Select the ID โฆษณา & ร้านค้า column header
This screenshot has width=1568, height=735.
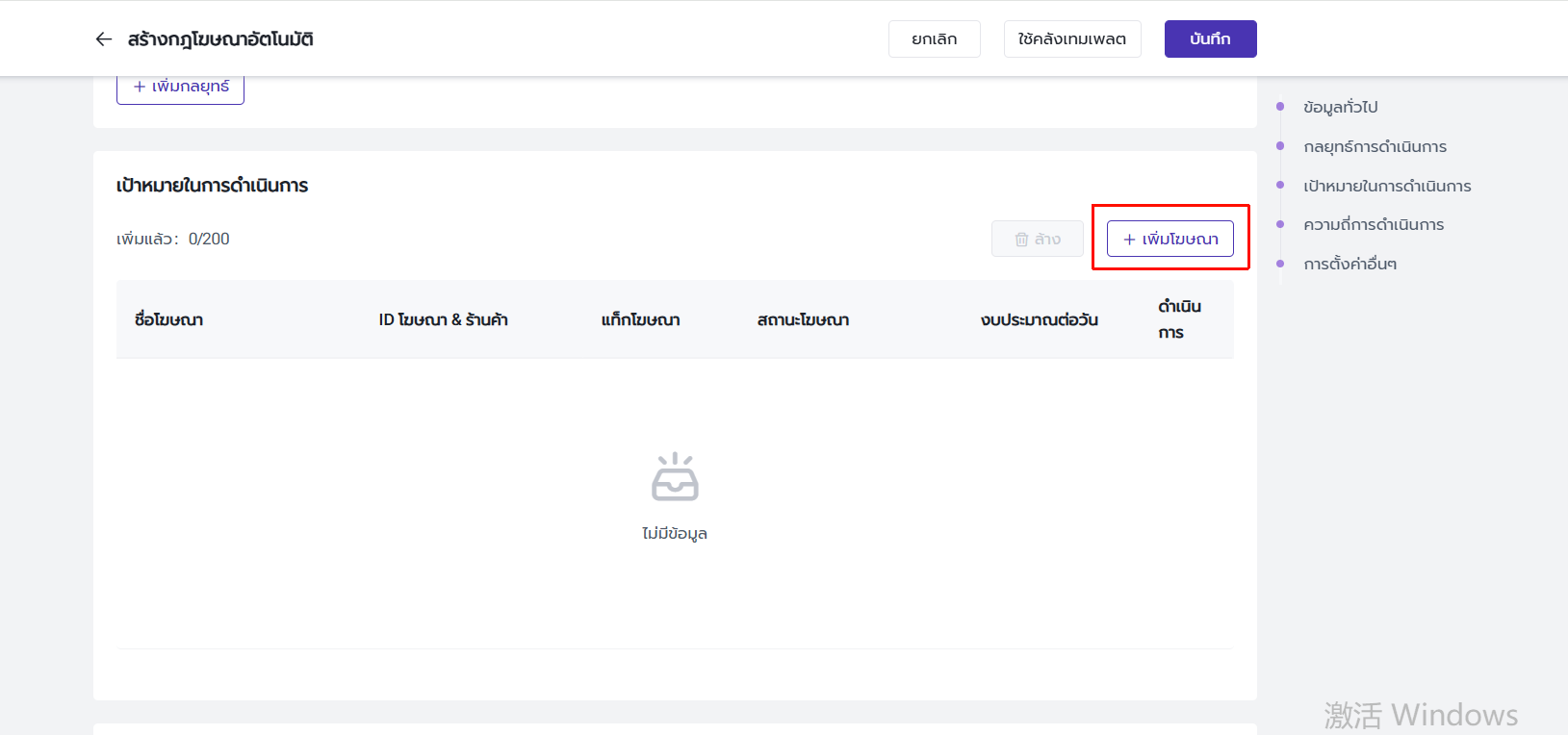(443, 319)
